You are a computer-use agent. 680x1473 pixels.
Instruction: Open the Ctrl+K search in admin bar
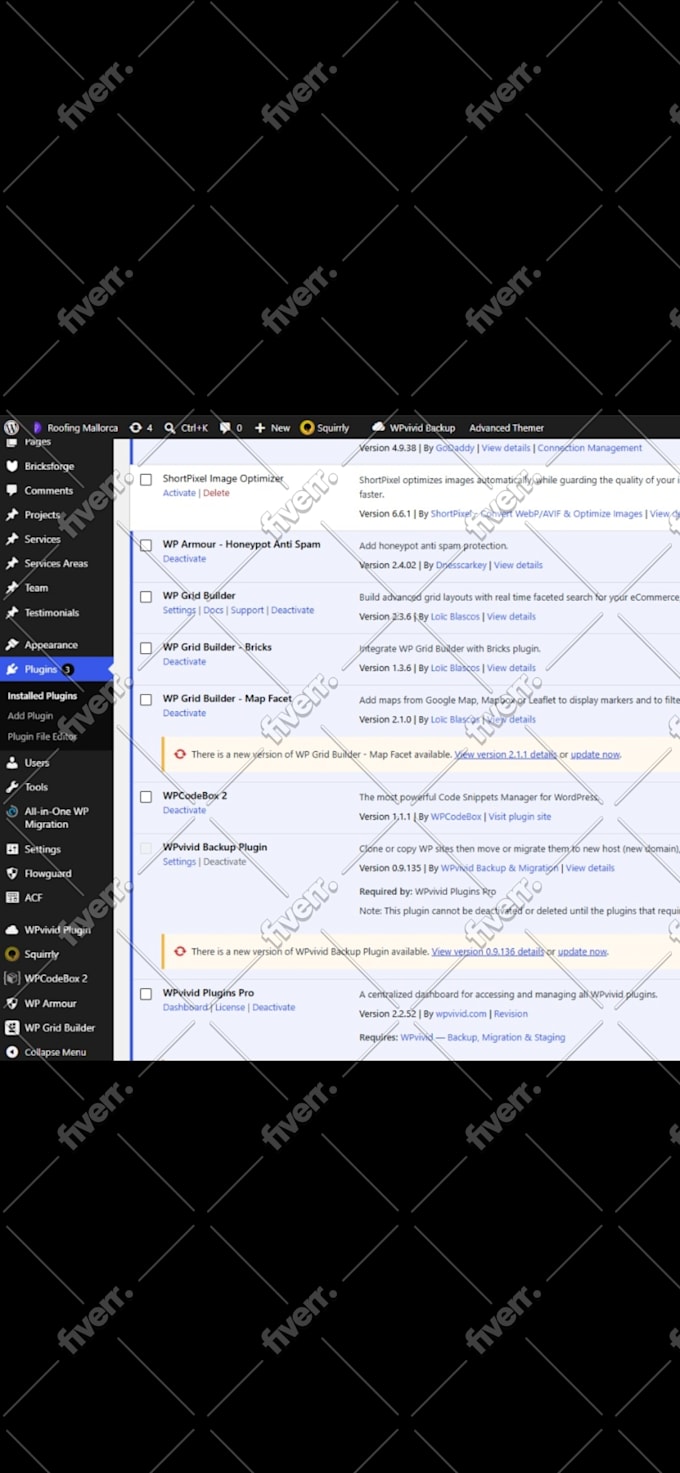pyautogui.click(x=186, y=428)
